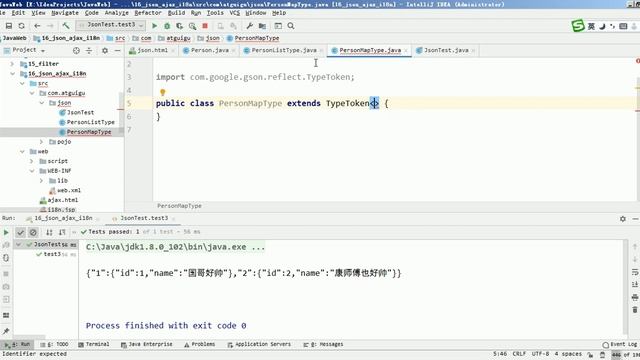
Task: Open Java Enterprise tool window
Action: pyautogui.click(x=146, y=344)
